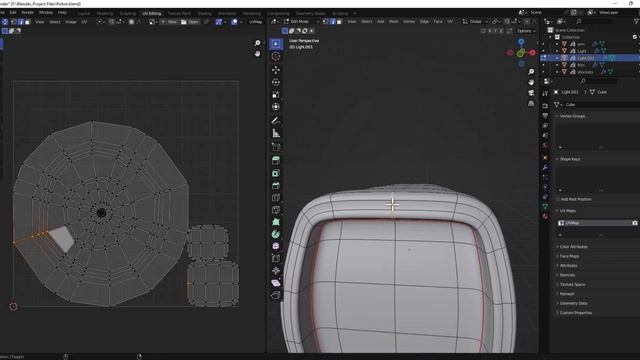This screenshot has width=640, height=360.
Task: Switch to the Shading workspace tab
Action: 204,13
